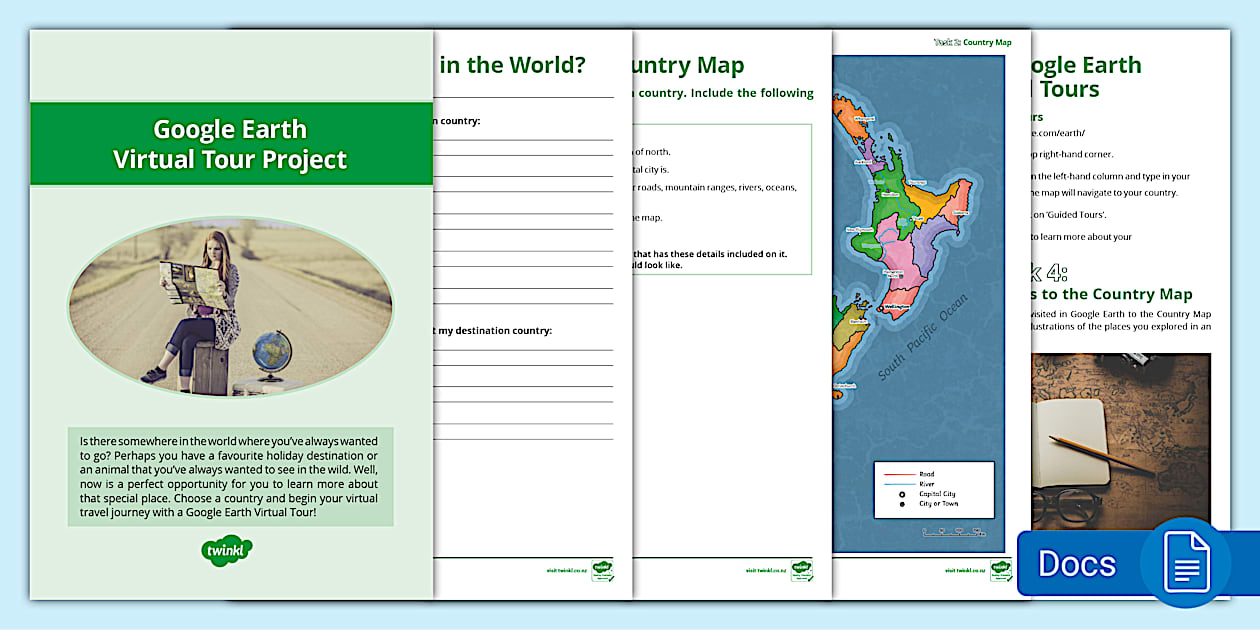Screen dimensions: 1260x630
Task: Expand the 'Task 2: Country Map' page header
Action: 688,65
